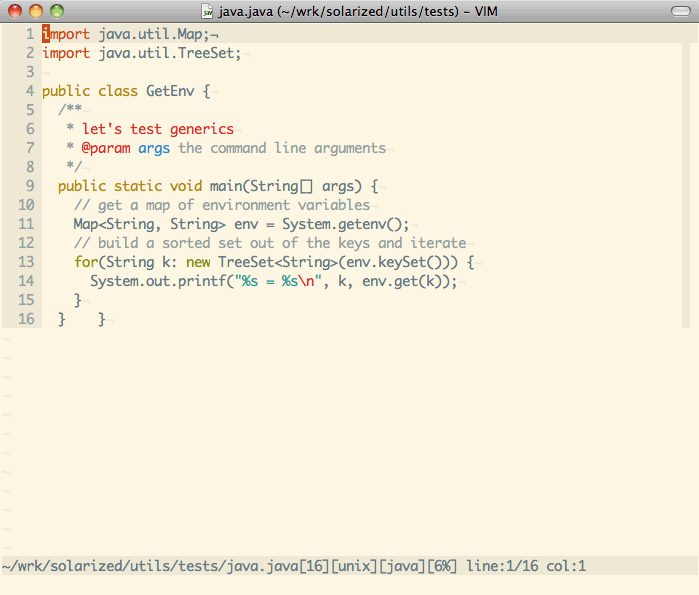Click the "let's test generics" comment text
699x595 pixels.
158,129
